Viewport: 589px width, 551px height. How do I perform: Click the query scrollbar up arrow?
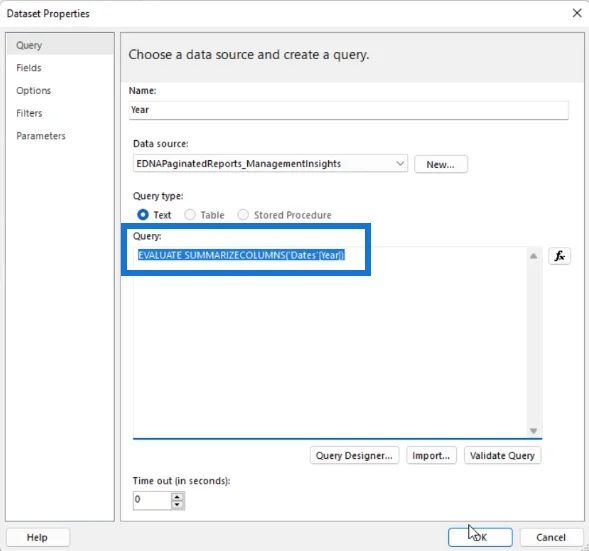(533, 256)
